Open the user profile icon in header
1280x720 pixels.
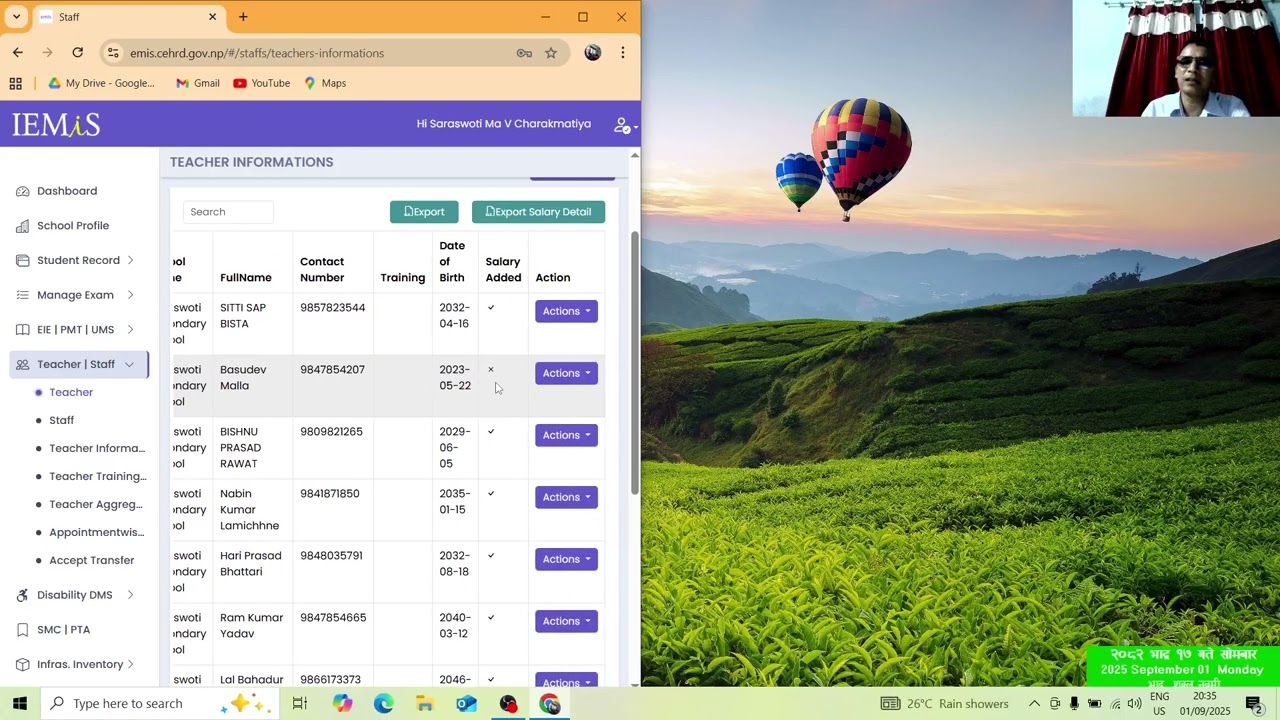click(624, 125)
